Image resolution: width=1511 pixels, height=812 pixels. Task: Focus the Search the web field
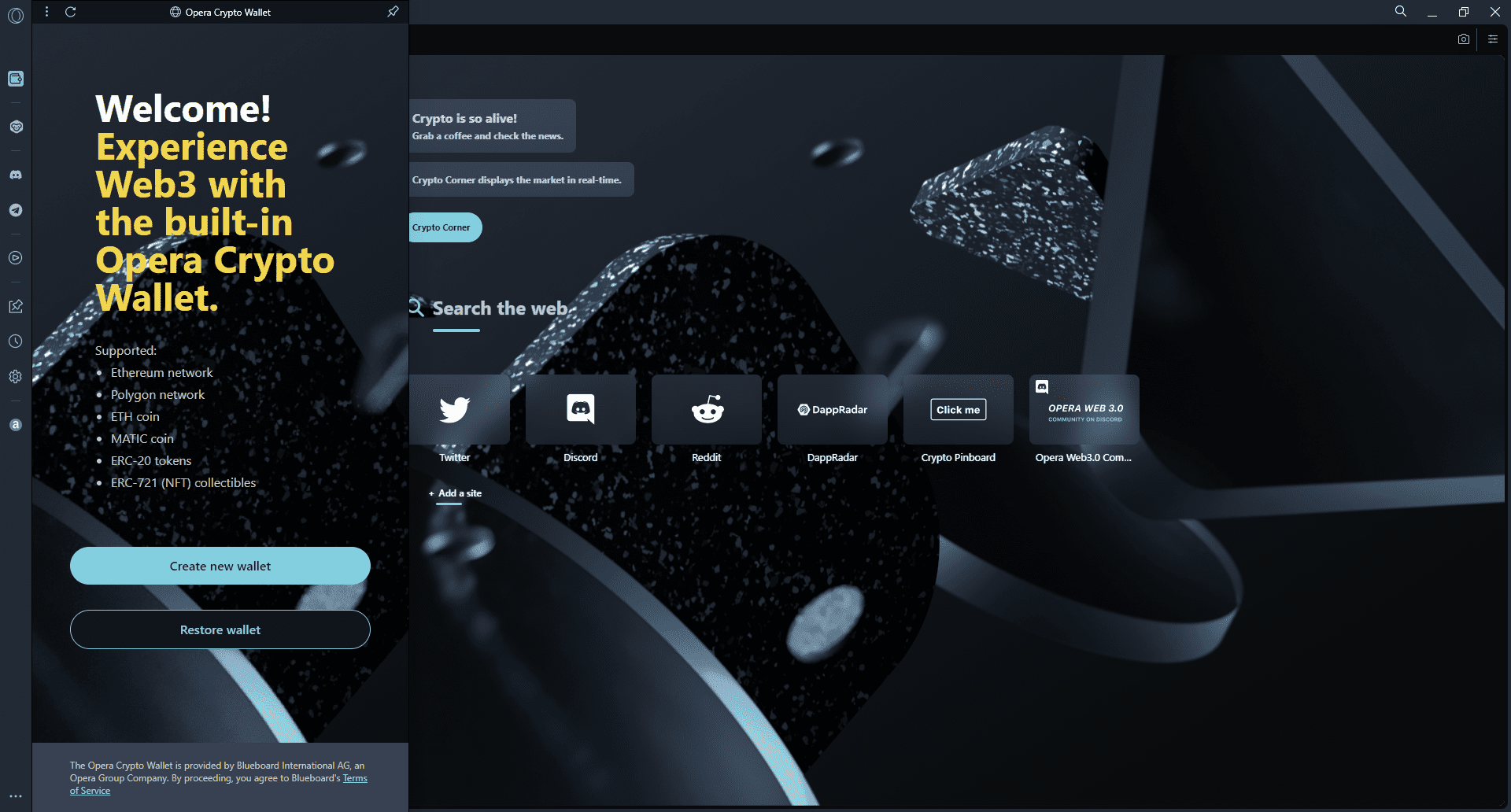point(501,308)
